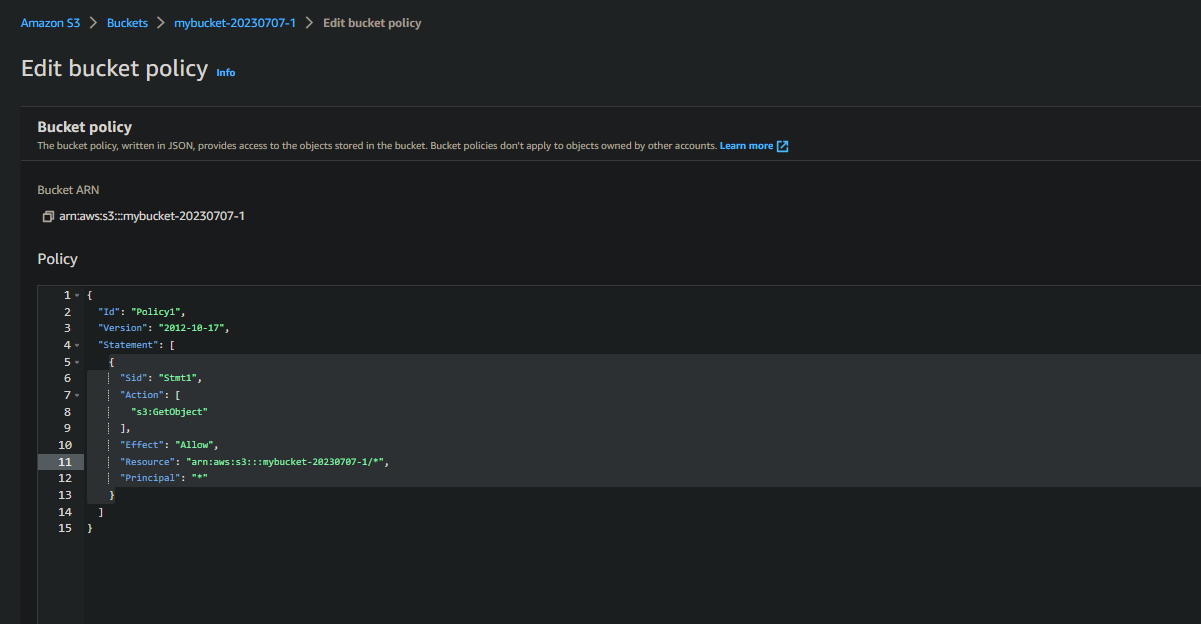Open the Buckets breadcrumb link
The height and width of the screenshot is (624, 1201).
[127, 22]
